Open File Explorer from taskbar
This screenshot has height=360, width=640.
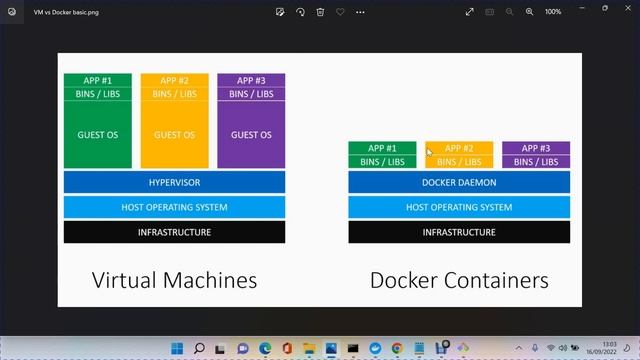(x=309, y=348)
